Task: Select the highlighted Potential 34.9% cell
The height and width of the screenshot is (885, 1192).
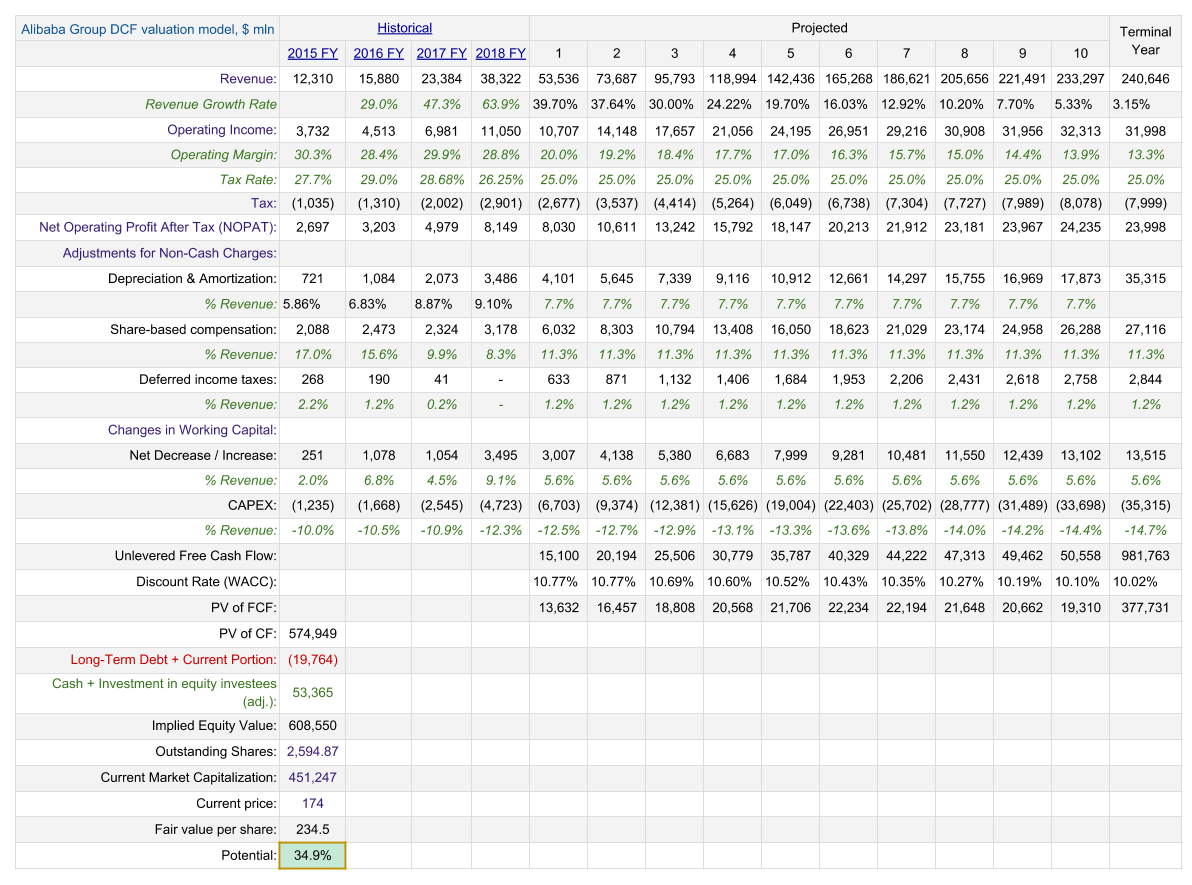Action: point(312,855)
